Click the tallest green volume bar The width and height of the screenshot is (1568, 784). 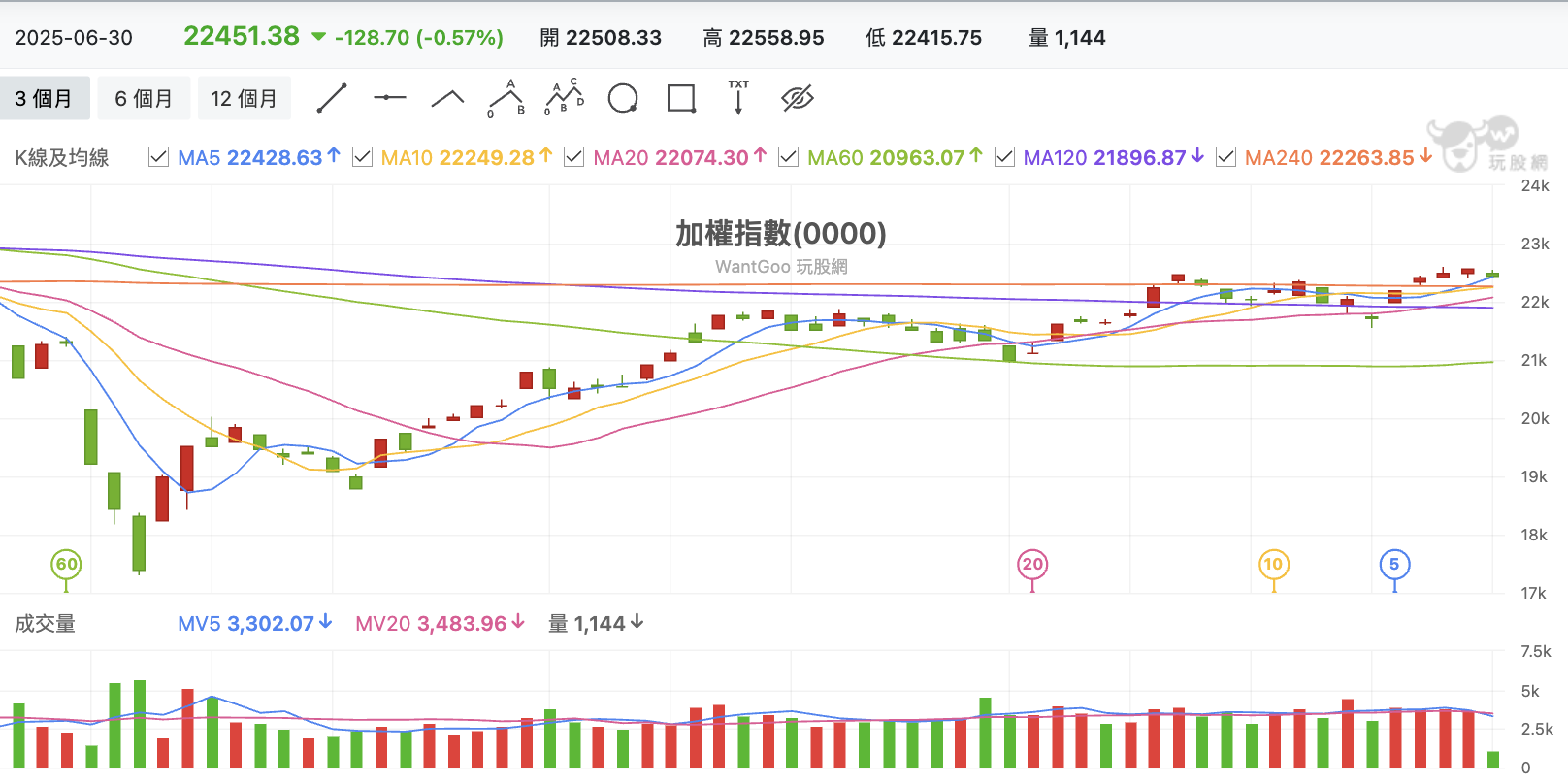coord(140,724)
